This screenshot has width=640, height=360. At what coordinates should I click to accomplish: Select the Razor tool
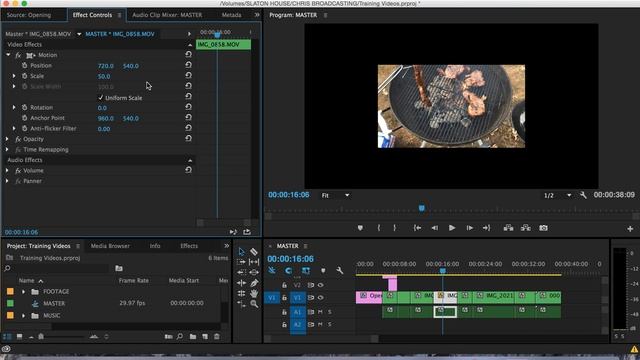[x=254, y=252]
